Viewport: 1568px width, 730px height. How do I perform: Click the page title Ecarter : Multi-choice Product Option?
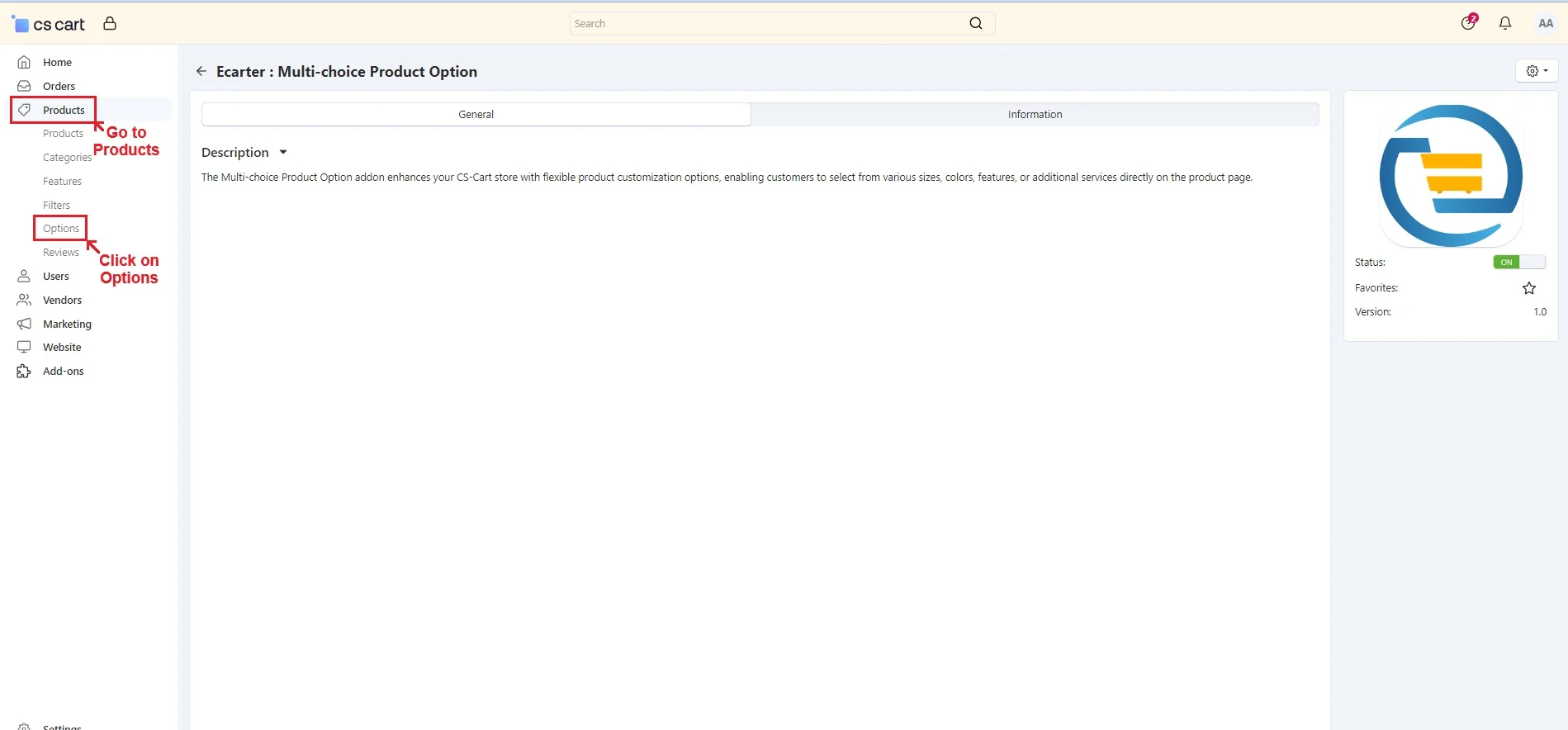(347, 71)
